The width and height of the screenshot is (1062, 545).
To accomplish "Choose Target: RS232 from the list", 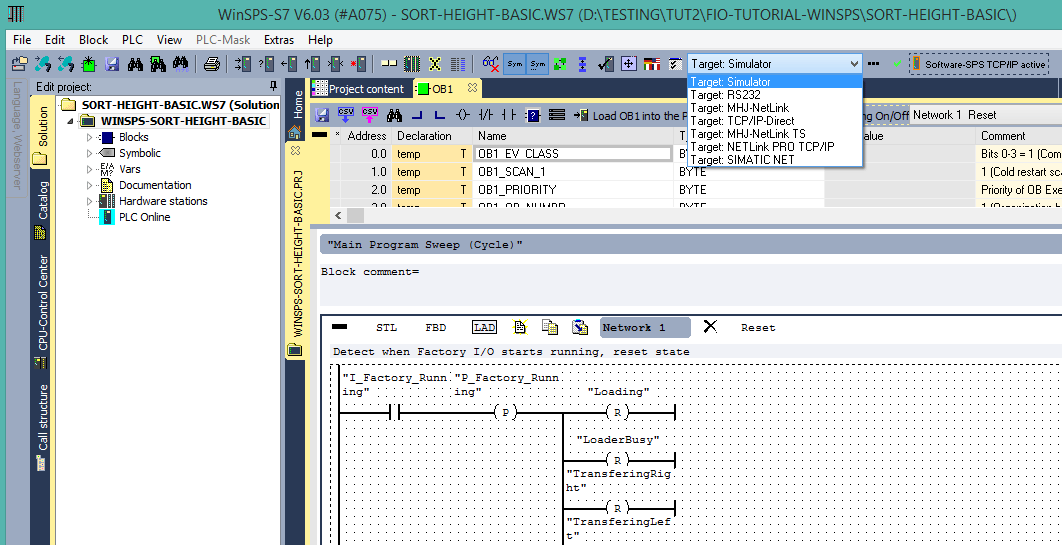I will pyautogui.click(x=775, y=95).
